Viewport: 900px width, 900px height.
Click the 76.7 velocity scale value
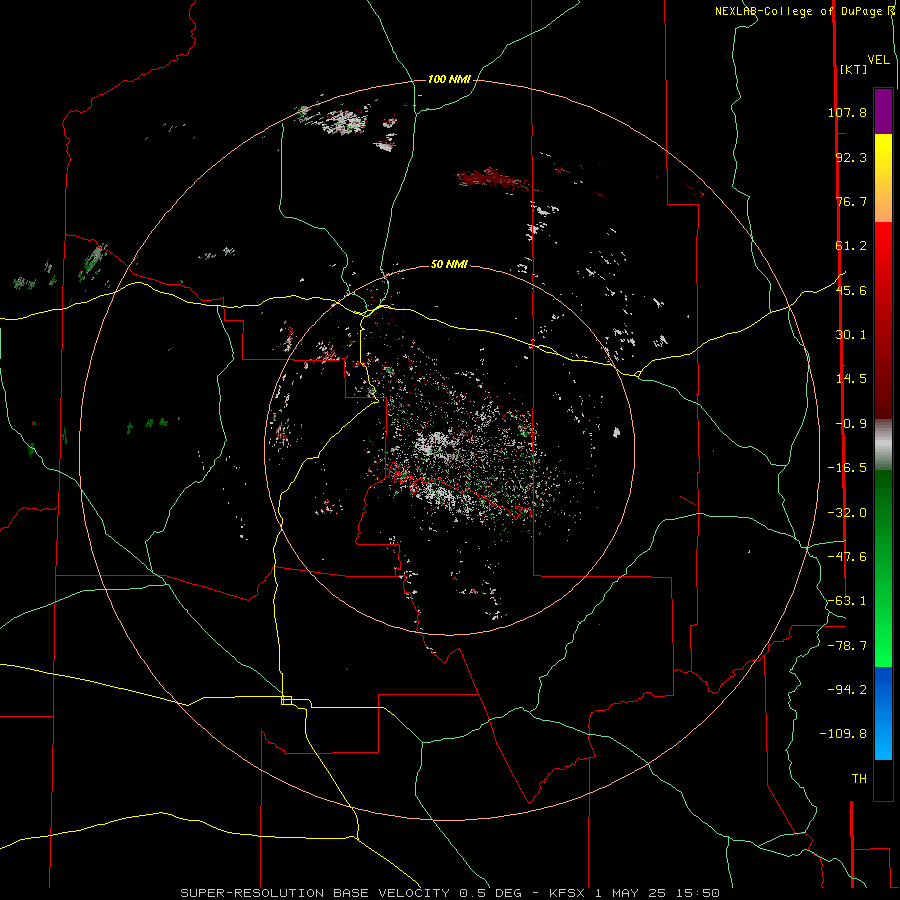[x=851, y=201]
